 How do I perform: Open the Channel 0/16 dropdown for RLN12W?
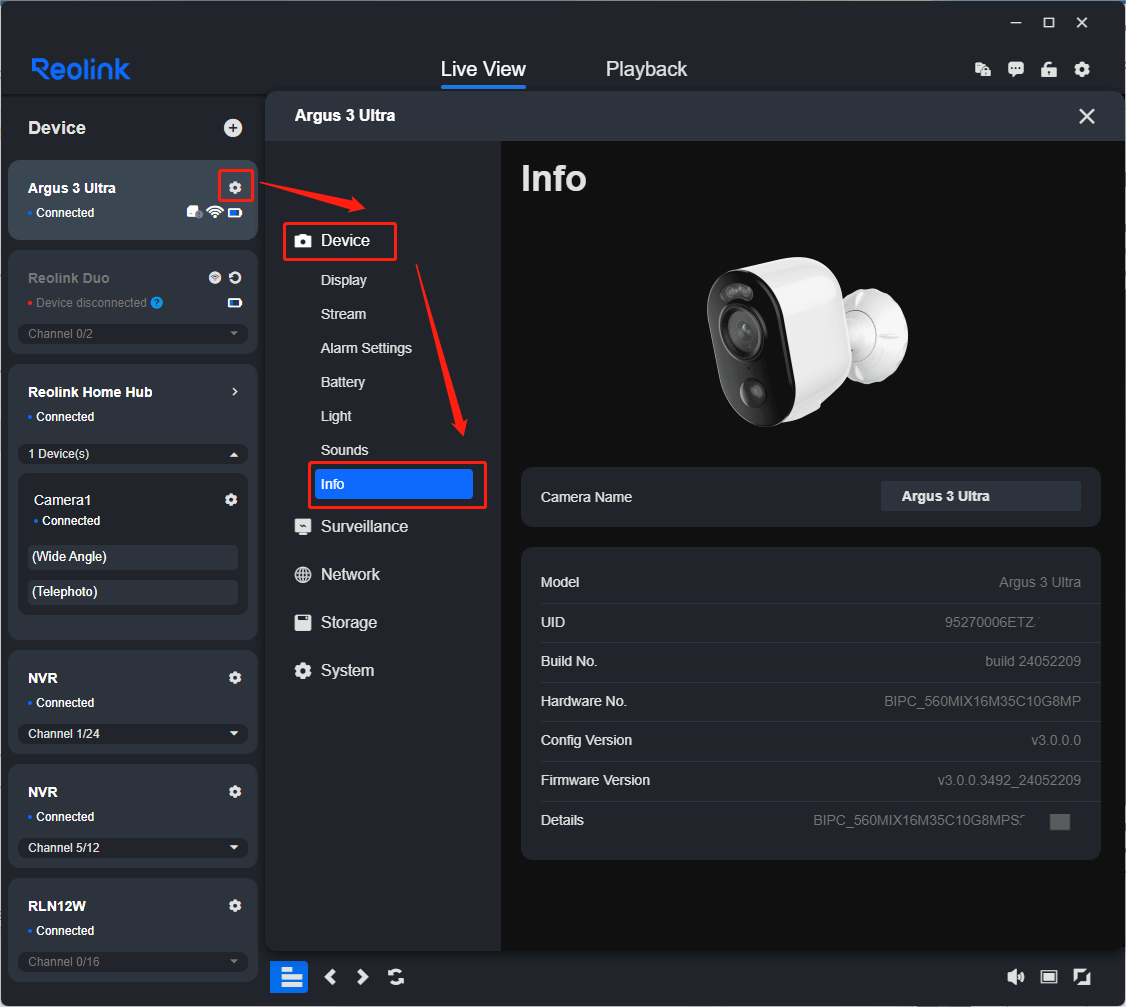133,962
